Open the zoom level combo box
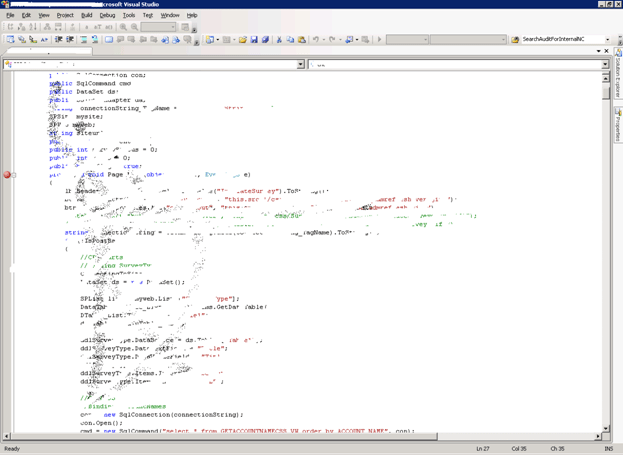This screenshot has width=623, height=455. [158, 27]
